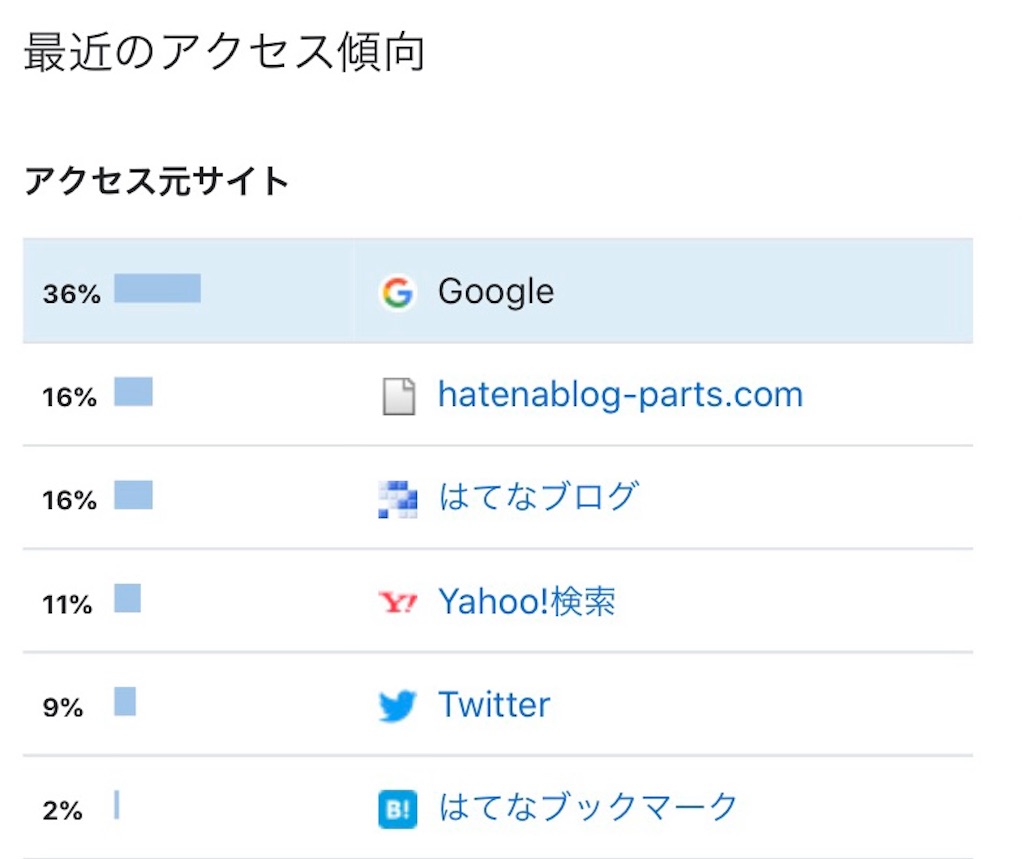Image resolution: width=1024 pixels, height=859 pixels.
Task: Click the 最近のアクセス傾向 page title
Action: (x=224, y=52)
